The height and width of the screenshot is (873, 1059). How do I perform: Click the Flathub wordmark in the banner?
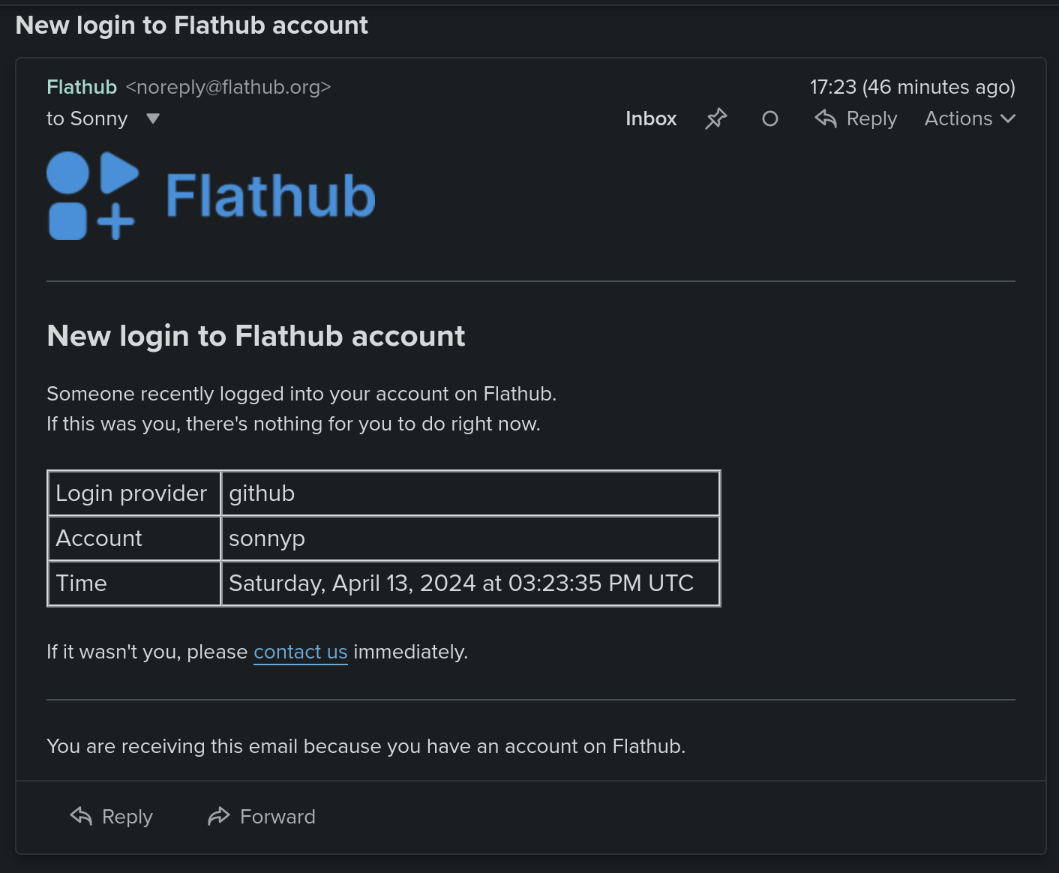coord(270,196)
